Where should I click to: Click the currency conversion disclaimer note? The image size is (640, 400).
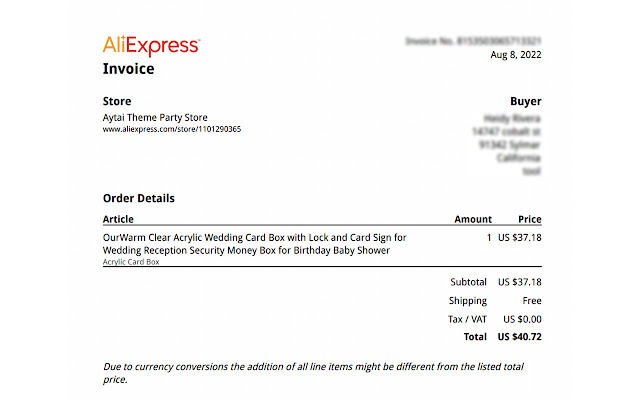[x=313, y=373]
